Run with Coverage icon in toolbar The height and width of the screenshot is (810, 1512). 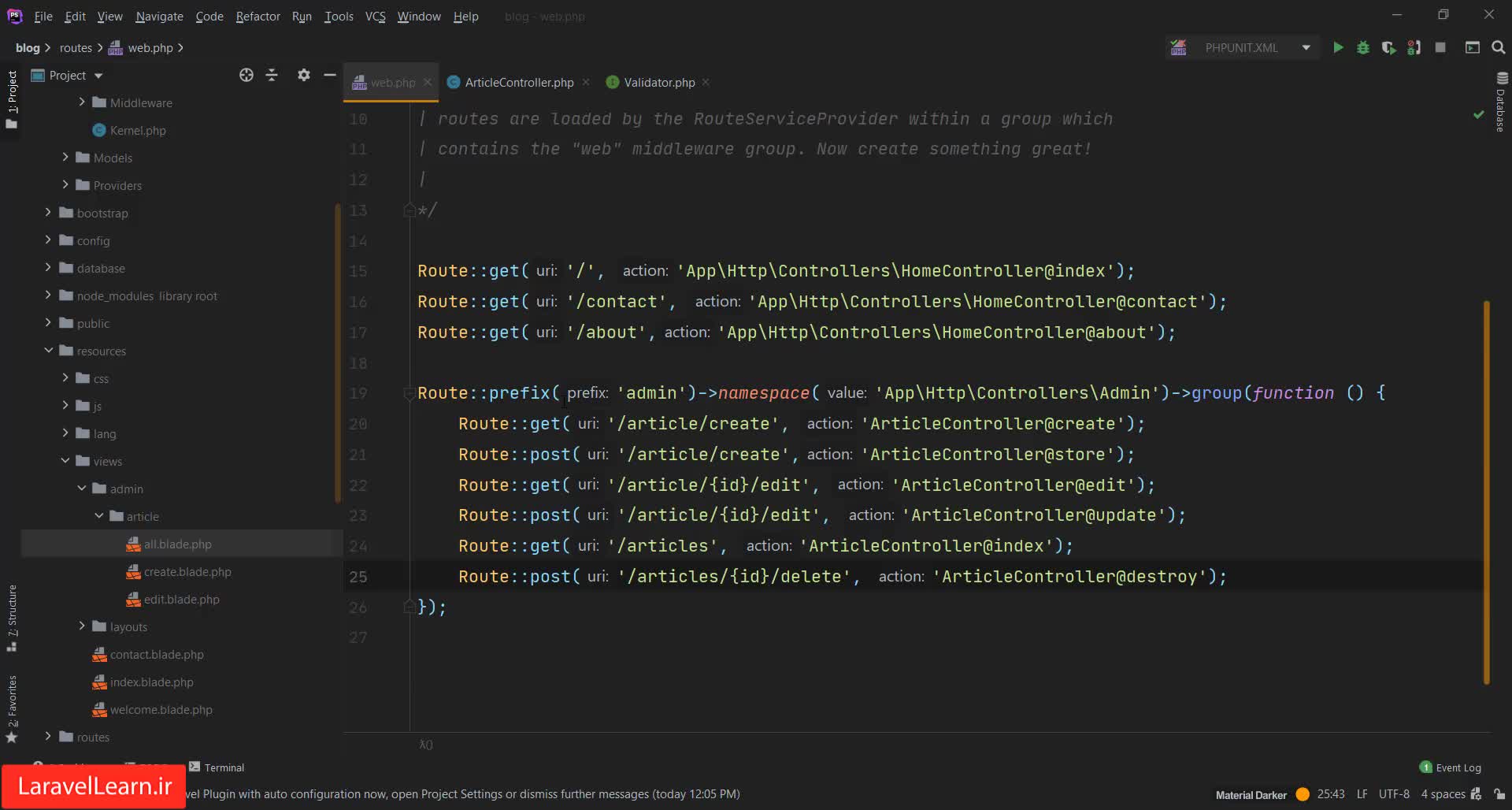tap(1388, 48)
